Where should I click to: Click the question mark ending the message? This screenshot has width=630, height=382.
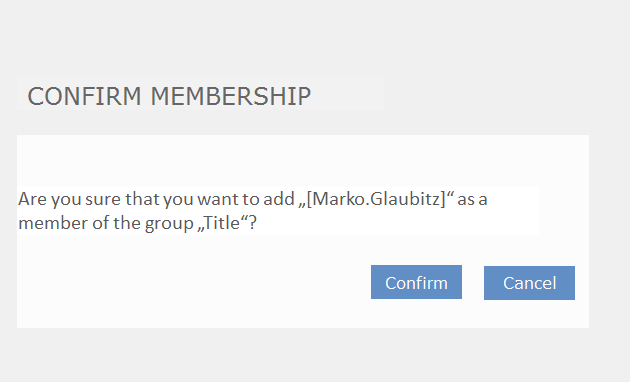tap(252, 223)
